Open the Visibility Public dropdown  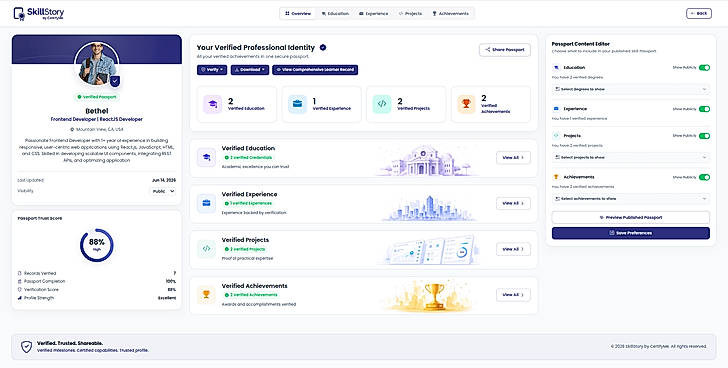[x=163, y=191]
